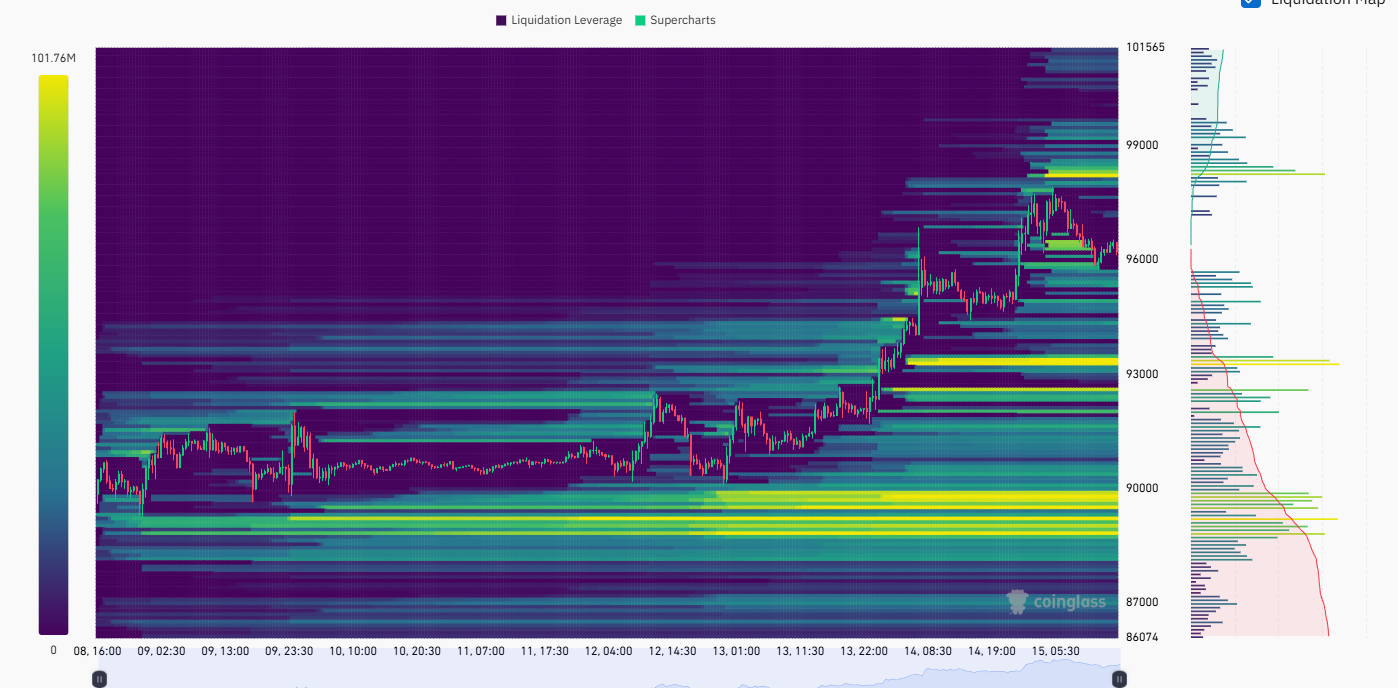1398x688 pixels.
Task: Hide the series via Liquidation Leverage label
Action: click(566, 20)
